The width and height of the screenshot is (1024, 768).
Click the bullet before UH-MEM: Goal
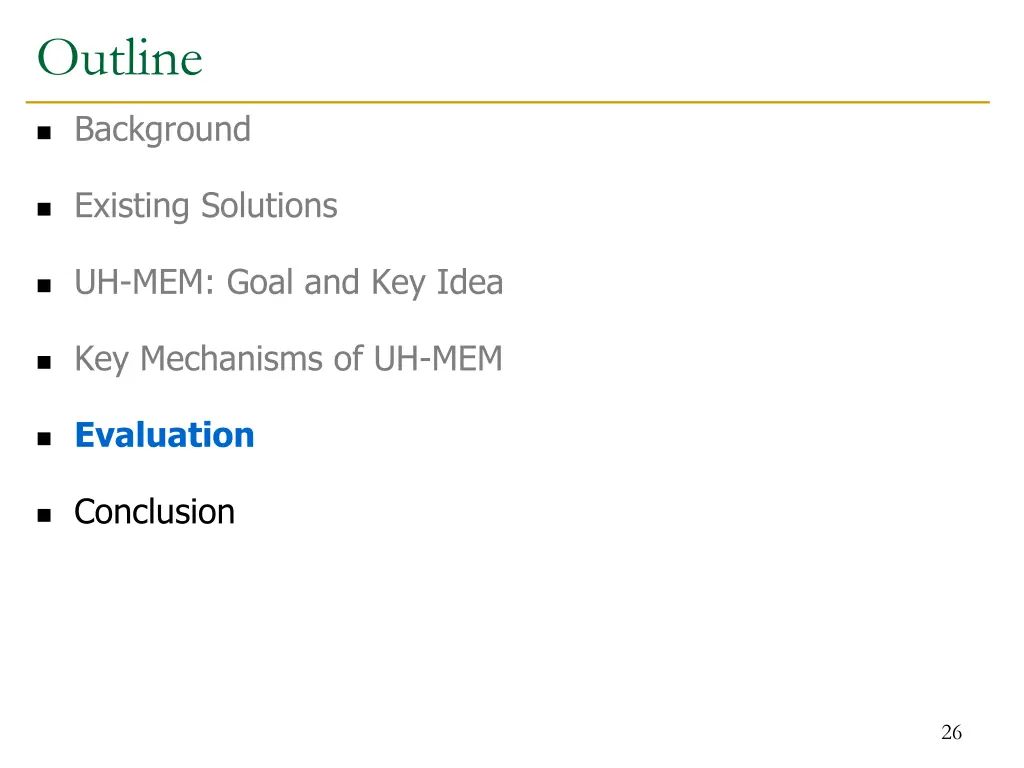point(44,285)
